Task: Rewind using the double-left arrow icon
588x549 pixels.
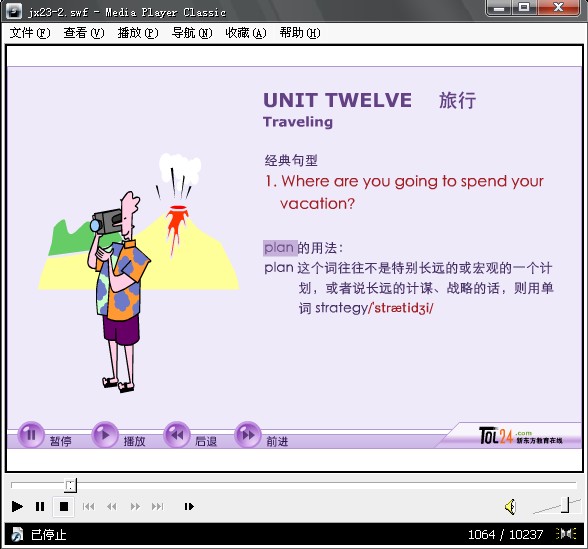Action: click(111, 507)
